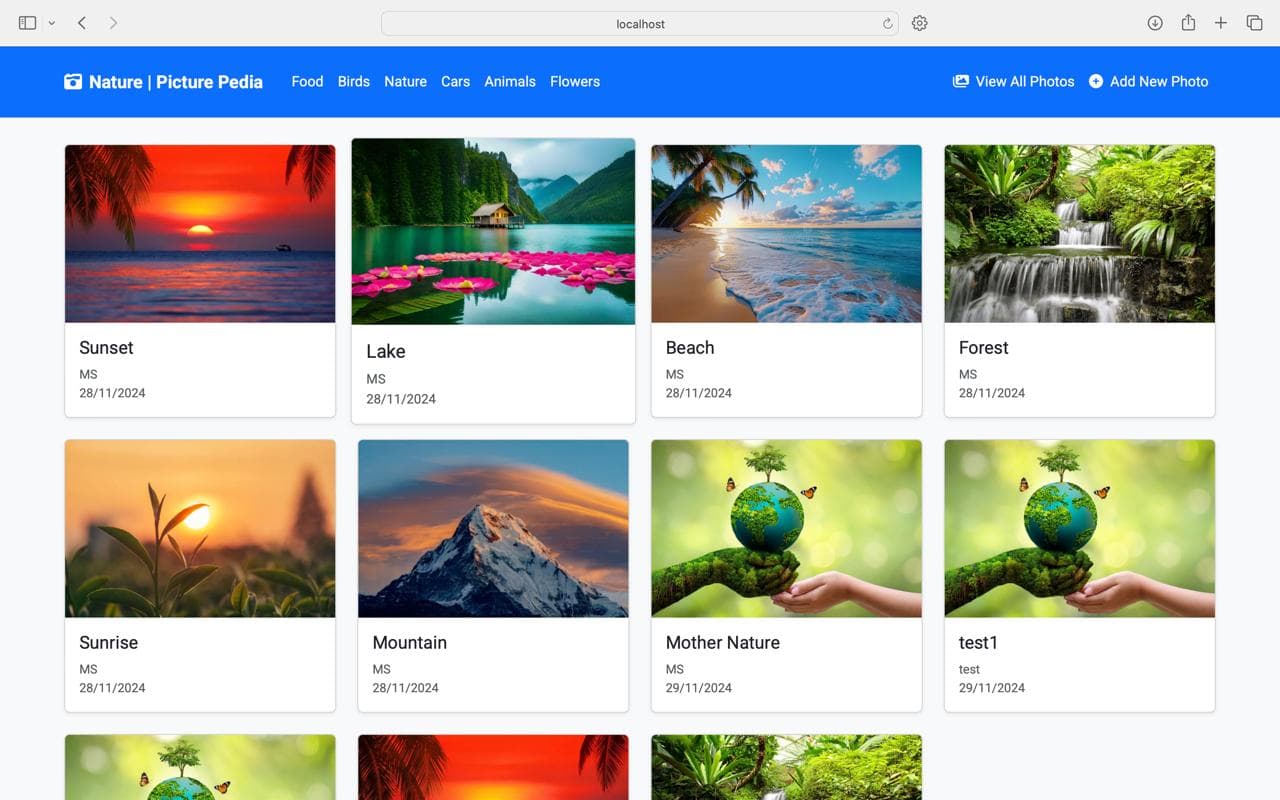Go forward with the browser forward arrow

(113, 23)
